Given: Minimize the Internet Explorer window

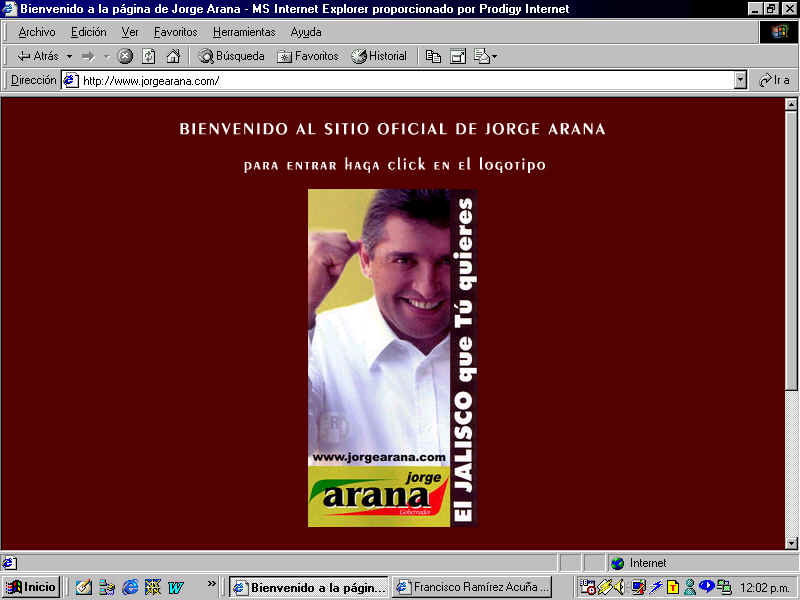Looking at the screenshot, I should click(x=755, y=9).
